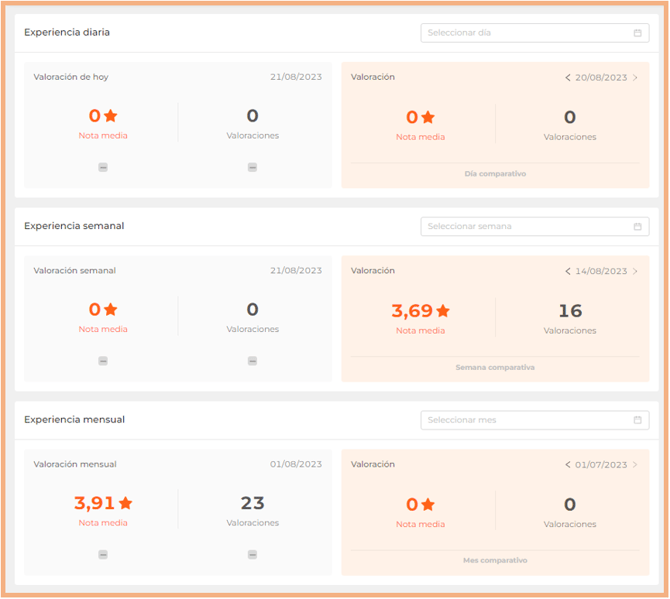Click the 16 Valoraciones weekly comparison count
Screen dimensions: 670x599
(569, 311)
